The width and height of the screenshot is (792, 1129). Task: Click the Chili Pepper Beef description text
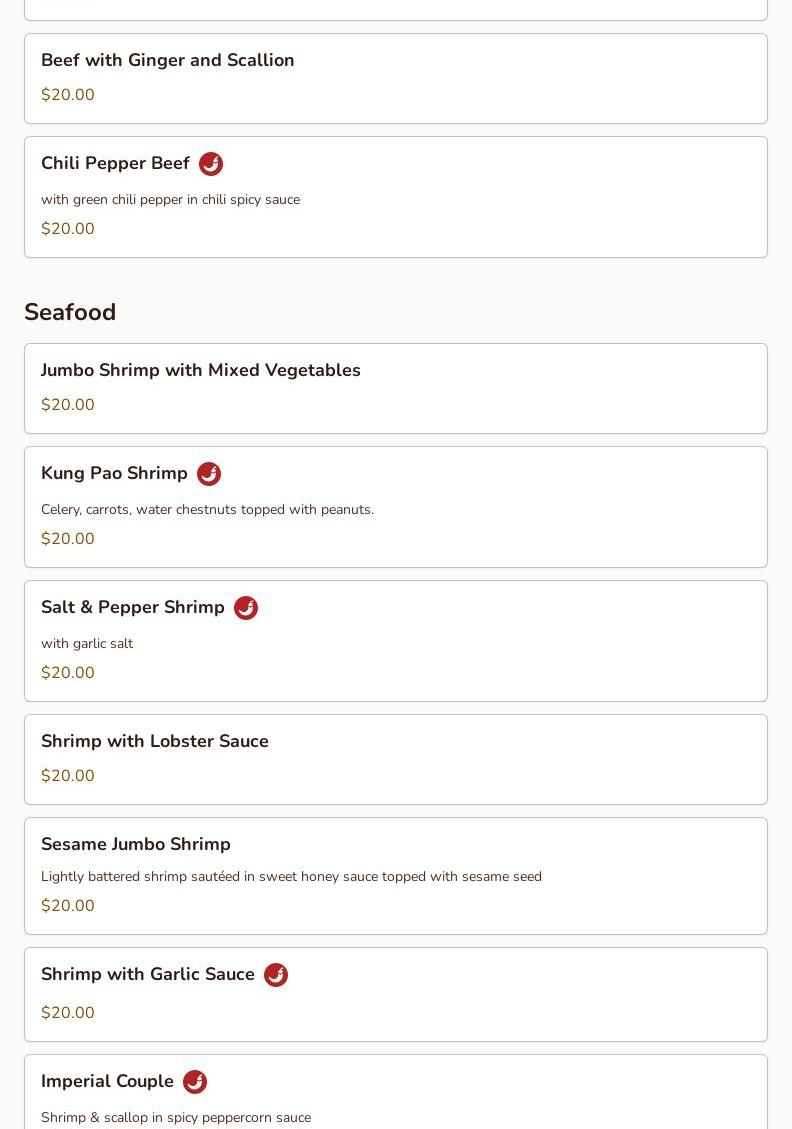pos(171,199)
